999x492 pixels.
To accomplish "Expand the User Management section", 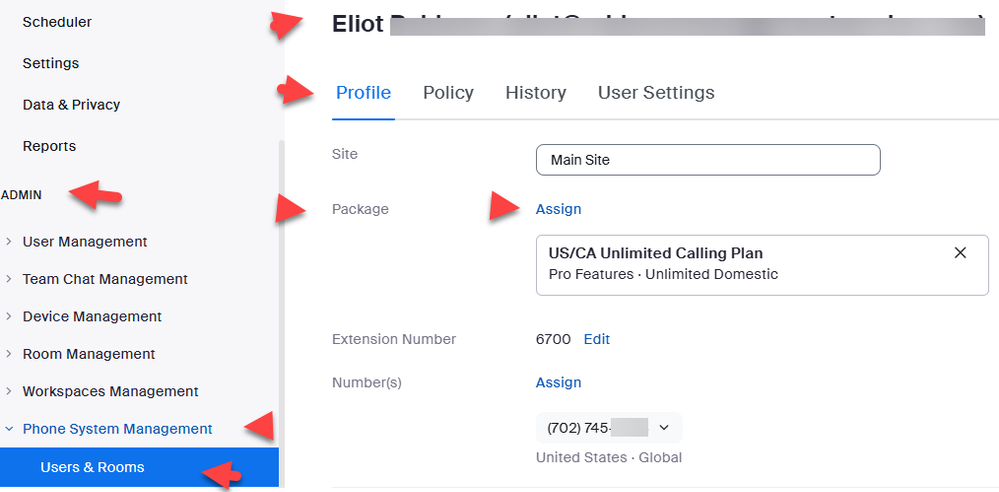I will (x=85, y=241).
